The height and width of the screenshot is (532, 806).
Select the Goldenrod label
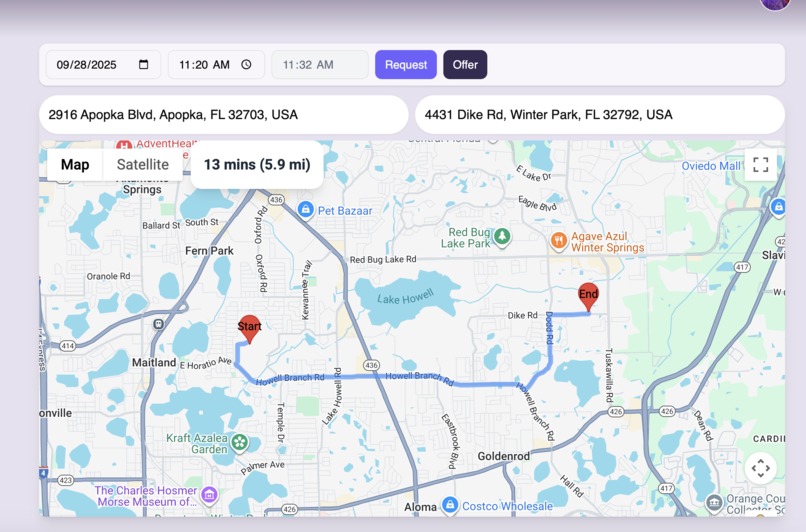coord(503,456)
